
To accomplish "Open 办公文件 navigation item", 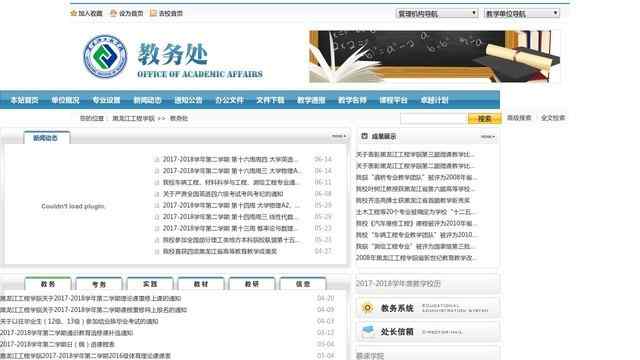I will tap(229, 100).
